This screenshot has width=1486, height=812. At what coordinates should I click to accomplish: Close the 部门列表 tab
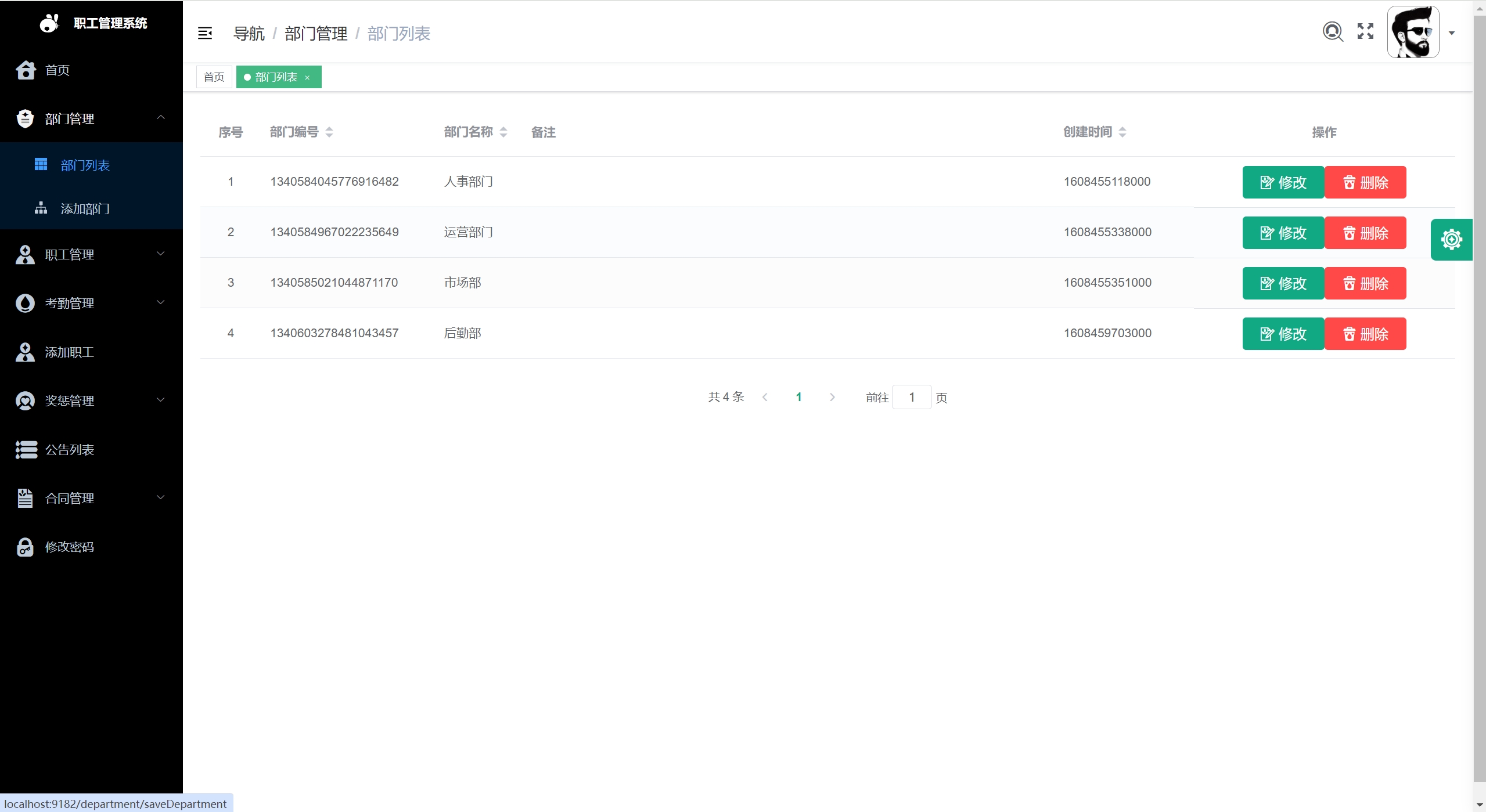[x=307, y=78]
